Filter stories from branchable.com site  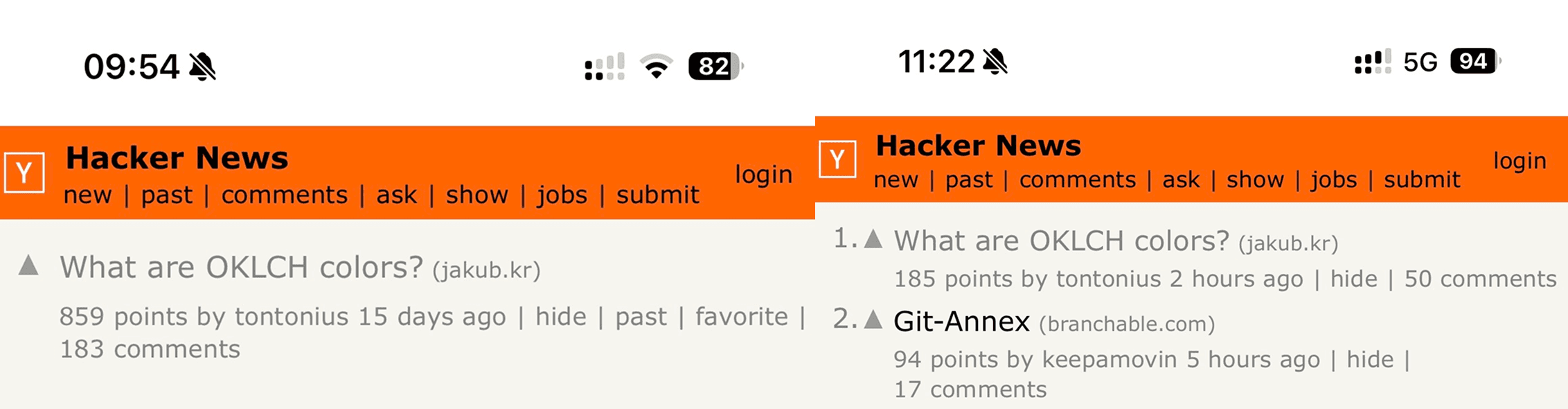[1127, 324]
